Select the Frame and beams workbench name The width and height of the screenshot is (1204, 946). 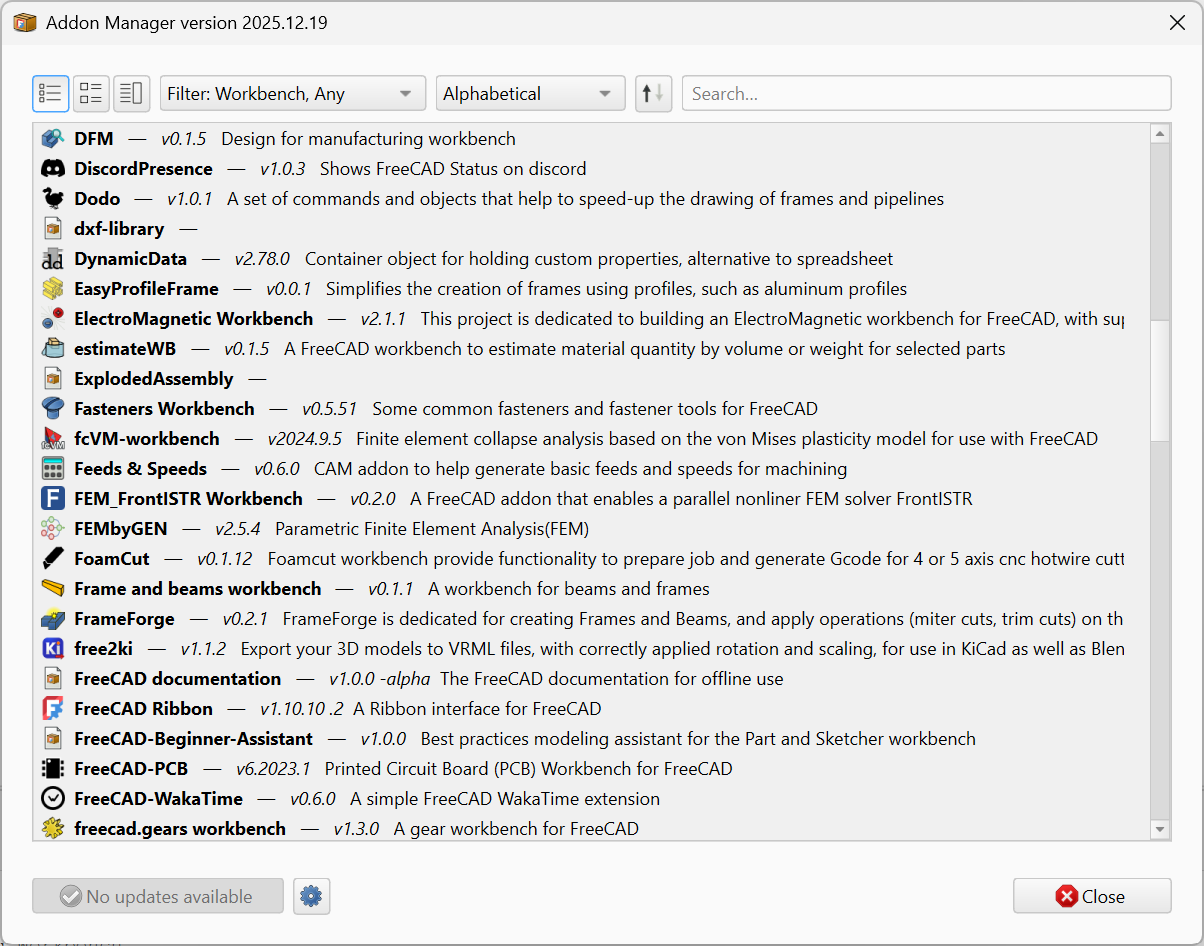[198, 589]
